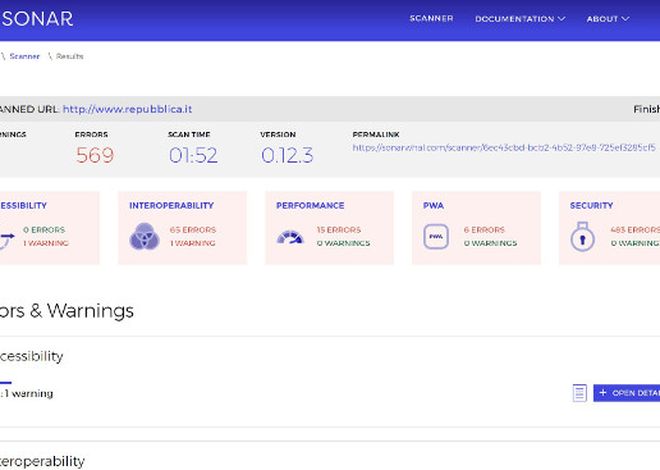
Task: Select the Accessibility category card title
Action: coord(23,206)
